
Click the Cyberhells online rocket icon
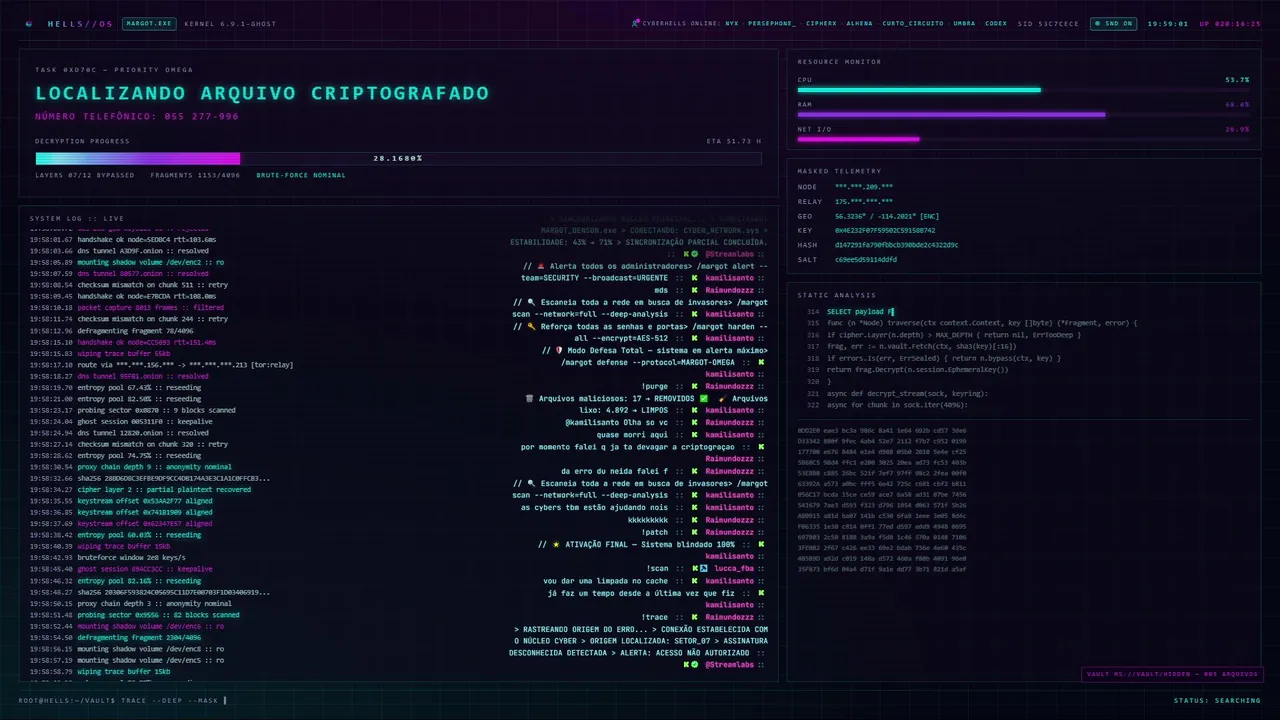pos(636,23)
